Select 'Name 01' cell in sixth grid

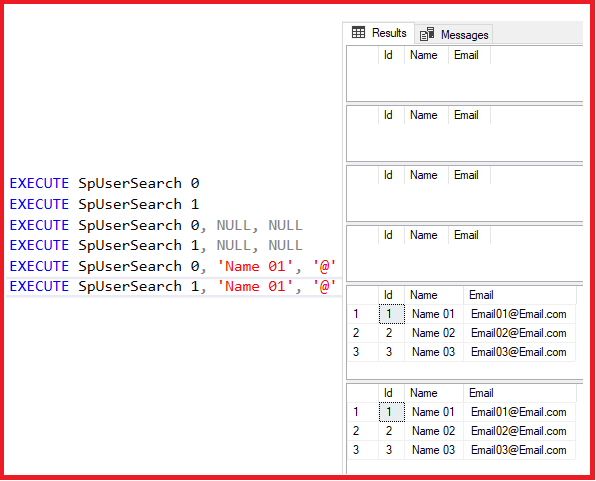(x=434, y=412)
